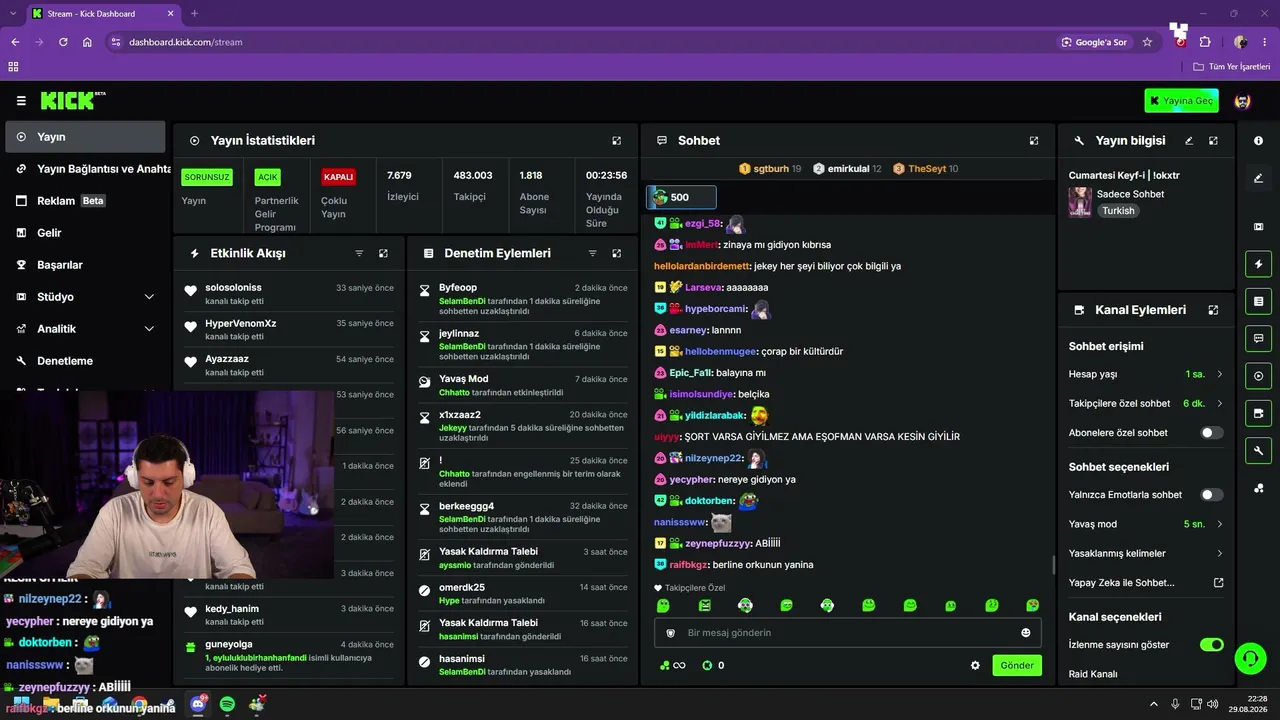
Task: Click the Yasak Kaldırma Talebi by ayssmio
Action: [523, 558]
